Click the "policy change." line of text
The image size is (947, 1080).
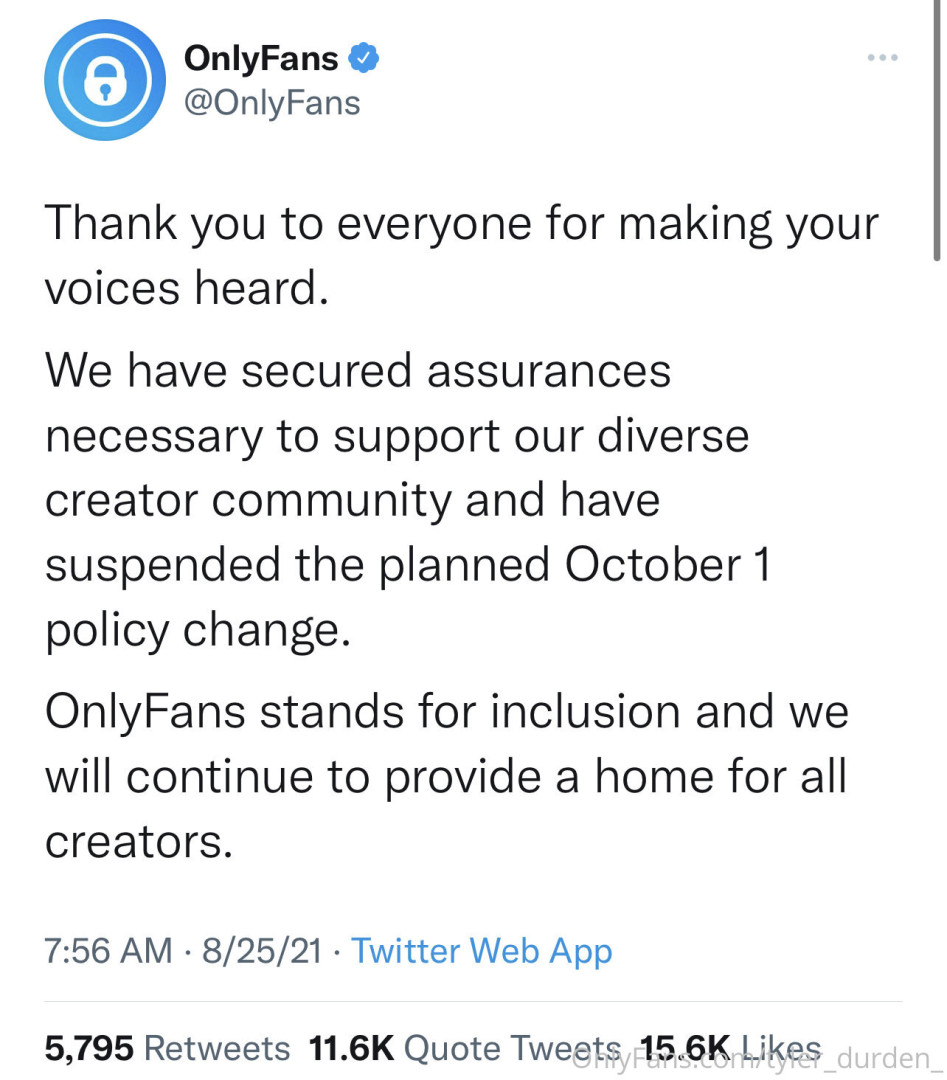pyautogui.click(x=197, y=630)
